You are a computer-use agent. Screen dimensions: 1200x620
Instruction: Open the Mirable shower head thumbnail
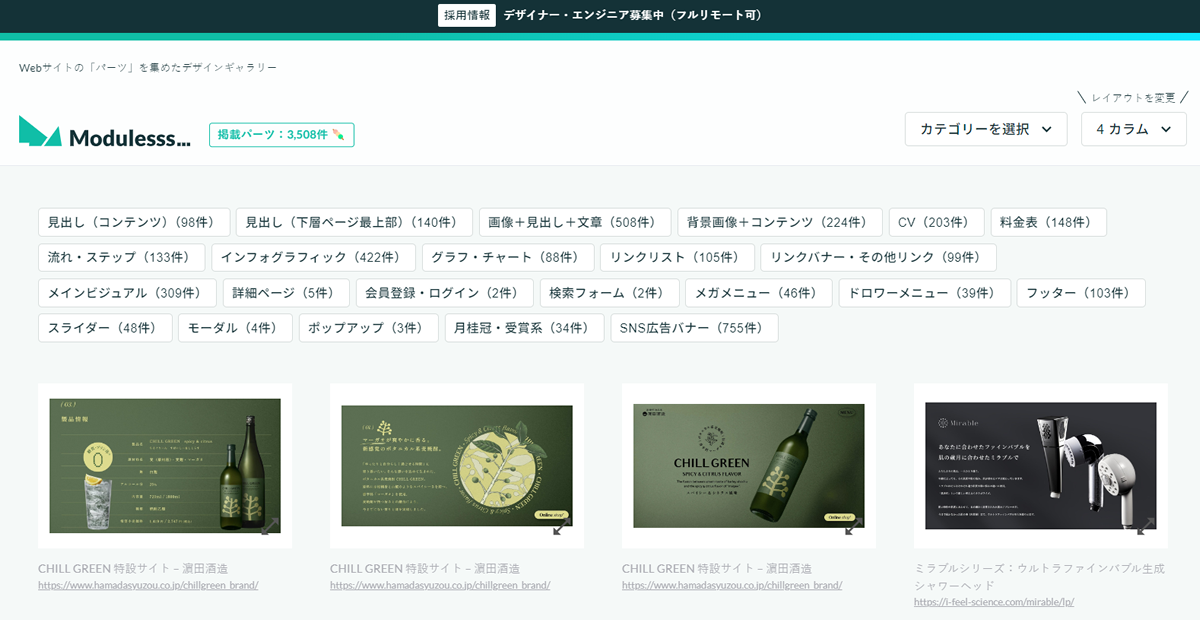[x=1041, y=465]
